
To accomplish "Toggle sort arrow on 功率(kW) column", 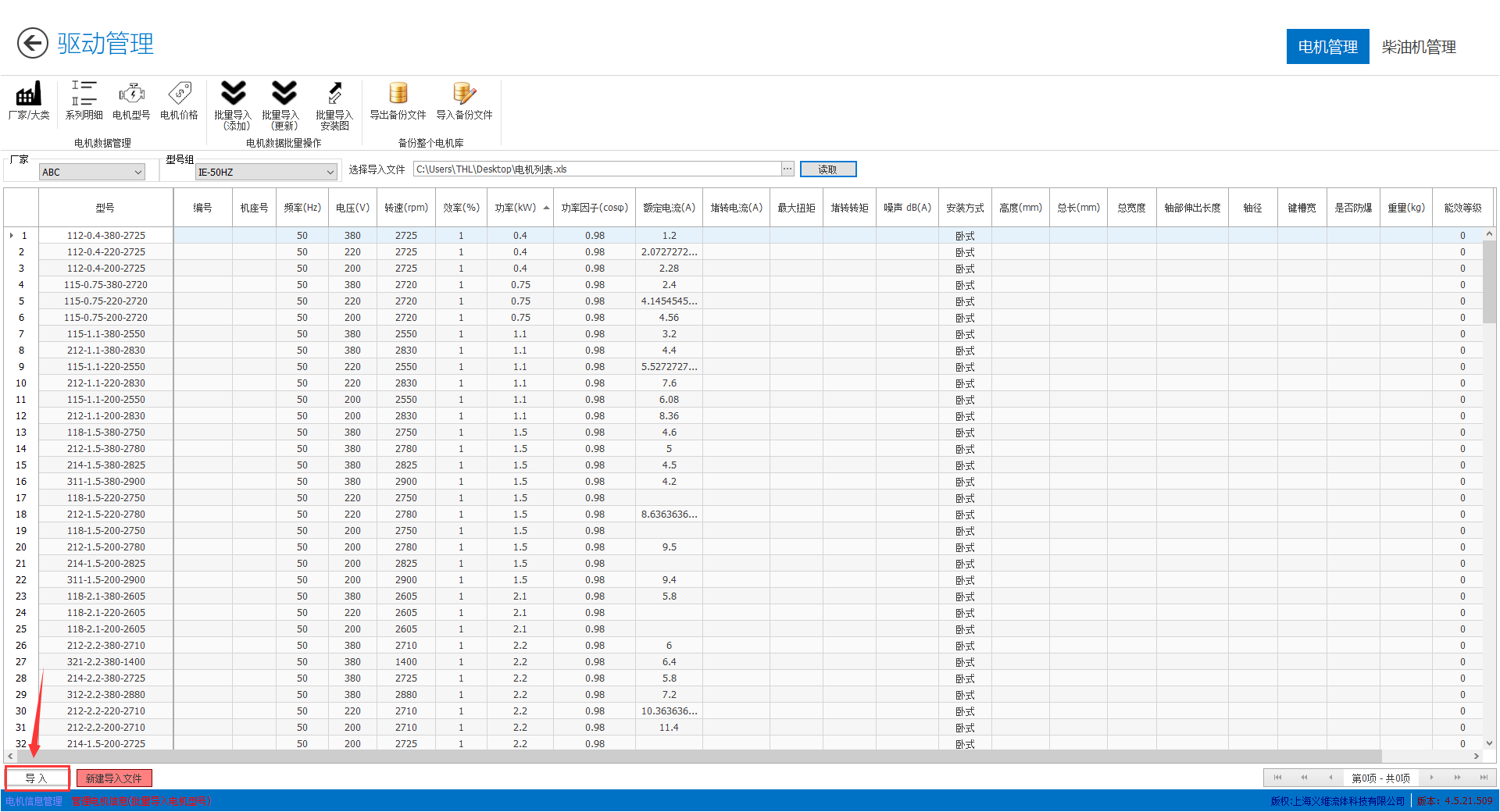I will click(546, 208).
